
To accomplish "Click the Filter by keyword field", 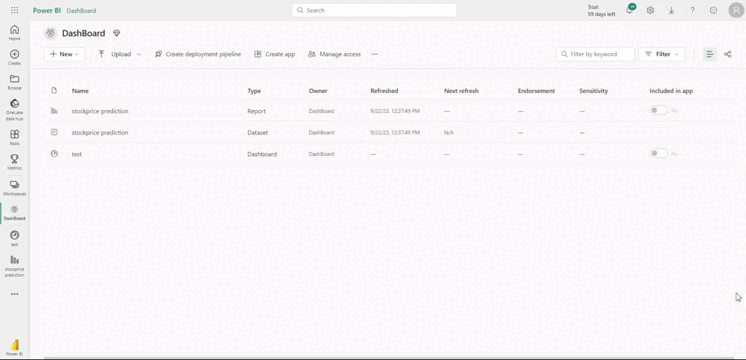I will (595, 54).
